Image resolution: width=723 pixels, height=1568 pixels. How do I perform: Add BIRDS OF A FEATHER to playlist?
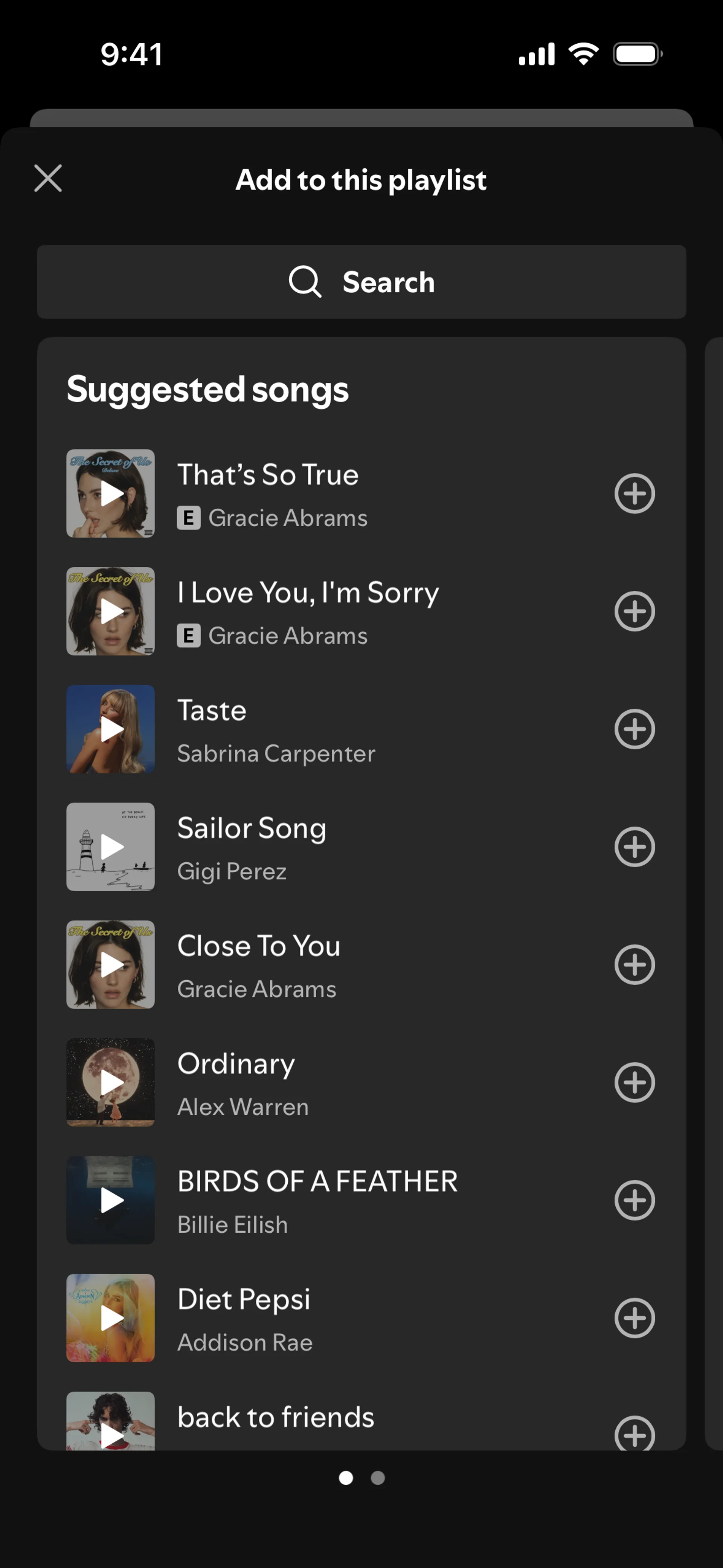(x=634, y=1200)
